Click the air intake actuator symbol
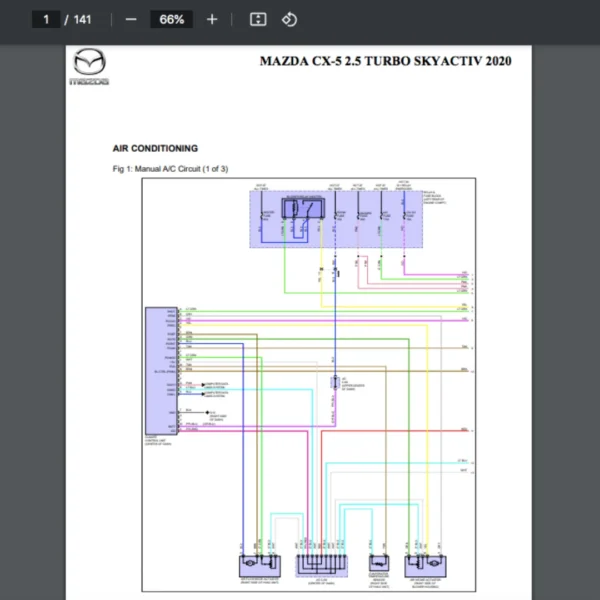The width and height of the screenshot is (600, 600). coord(424,563)
